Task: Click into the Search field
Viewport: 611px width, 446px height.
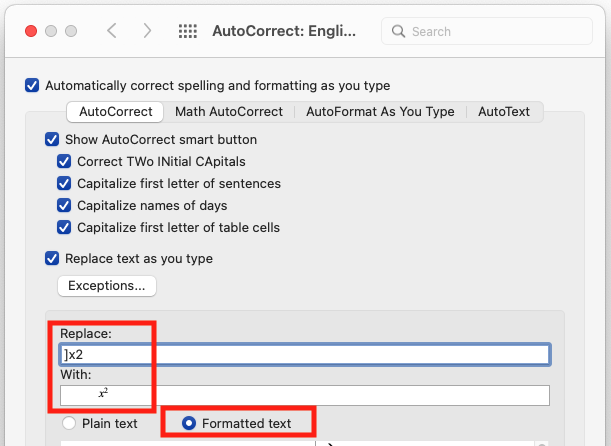Action: (487, 31)
